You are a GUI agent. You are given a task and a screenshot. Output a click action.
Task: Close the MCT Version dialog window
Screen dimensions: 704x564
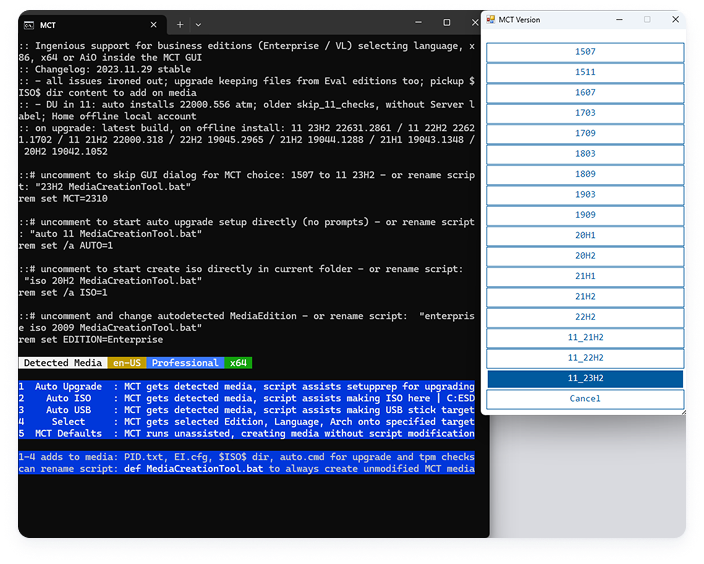tap(675, 19)
